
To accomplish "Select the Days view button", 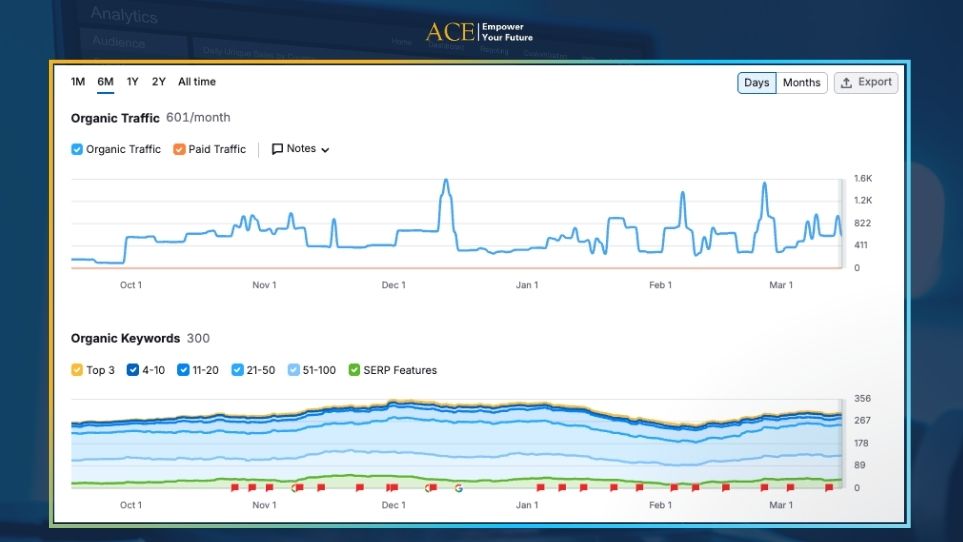I will pyautogui.click(x=757, y=83).
